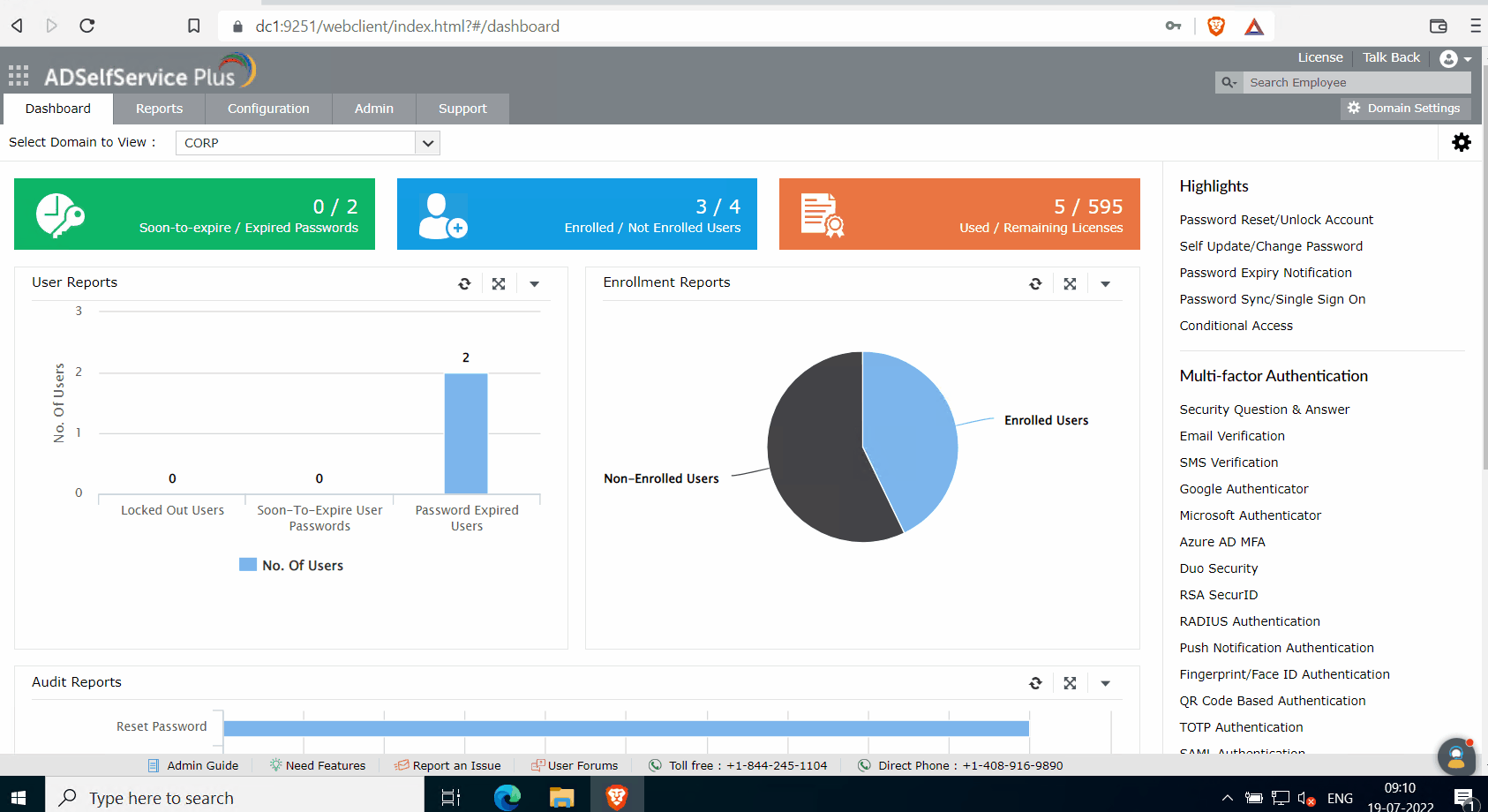Open the user account profile icon
Viewport: 1488px width, 812px height.
click(1448, 59)
